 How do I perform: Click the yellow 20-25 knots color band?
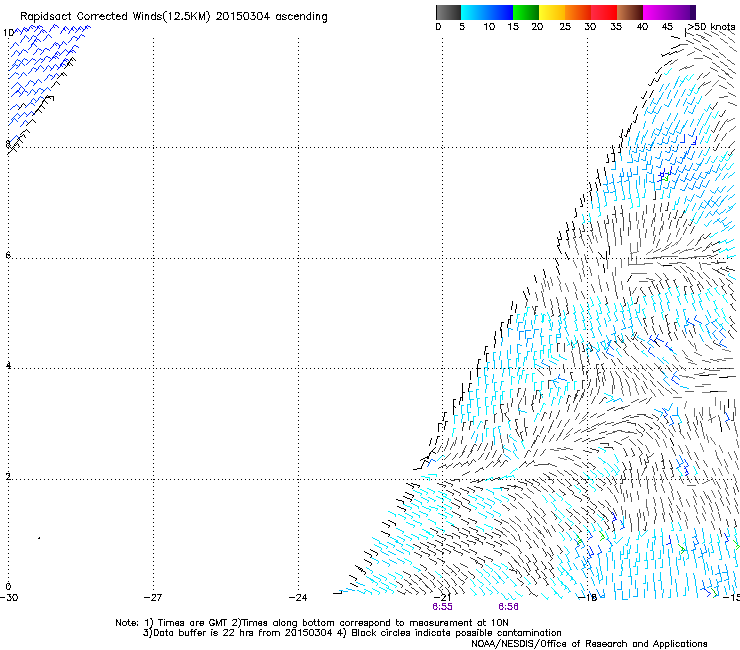pyautogui.click(x=552, y=12)
